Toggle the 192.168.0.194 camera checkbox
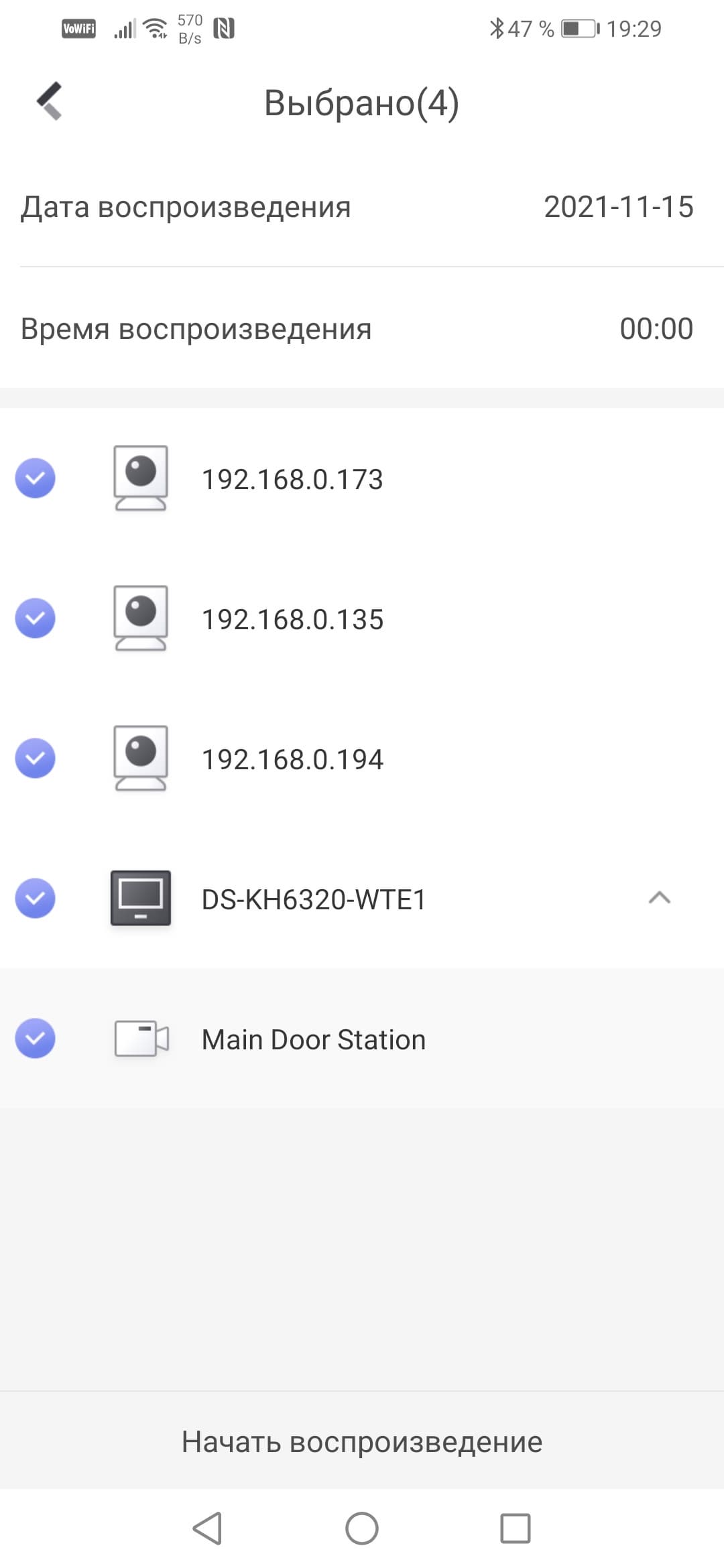Image resolution: width=724 pixels, height=1568 pixels. (35, 759)
